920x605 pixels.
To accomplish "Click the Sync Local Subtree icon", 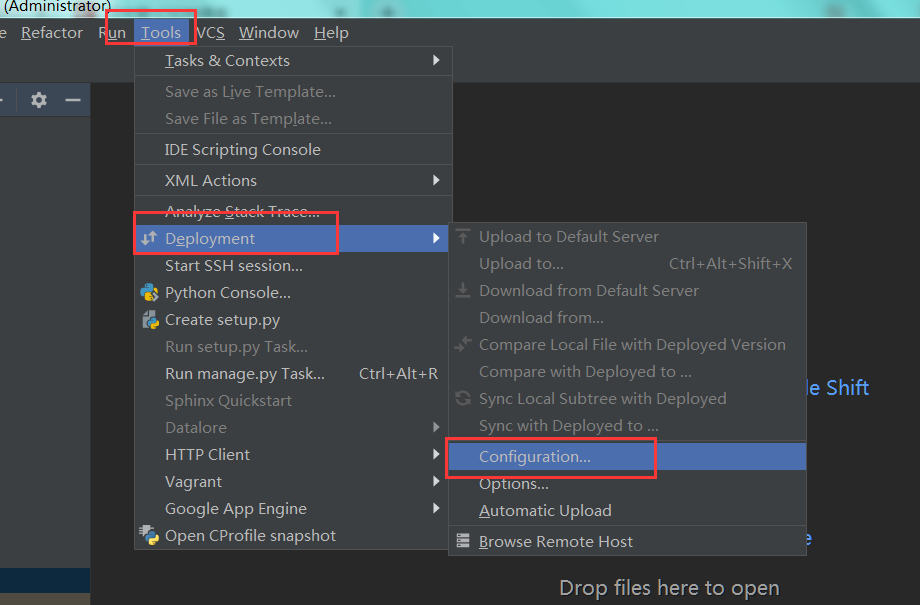I will click(x=463, y=398).
